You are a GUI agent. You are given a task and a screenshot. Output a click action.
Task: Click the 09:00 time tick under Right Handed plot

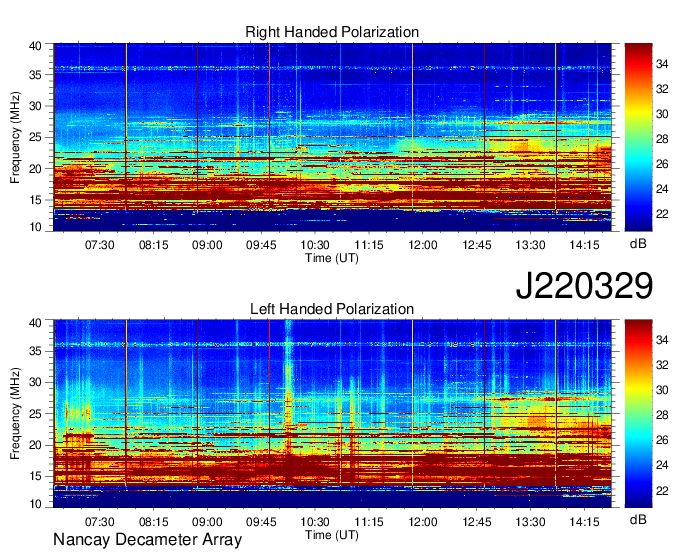pos(207,245)
